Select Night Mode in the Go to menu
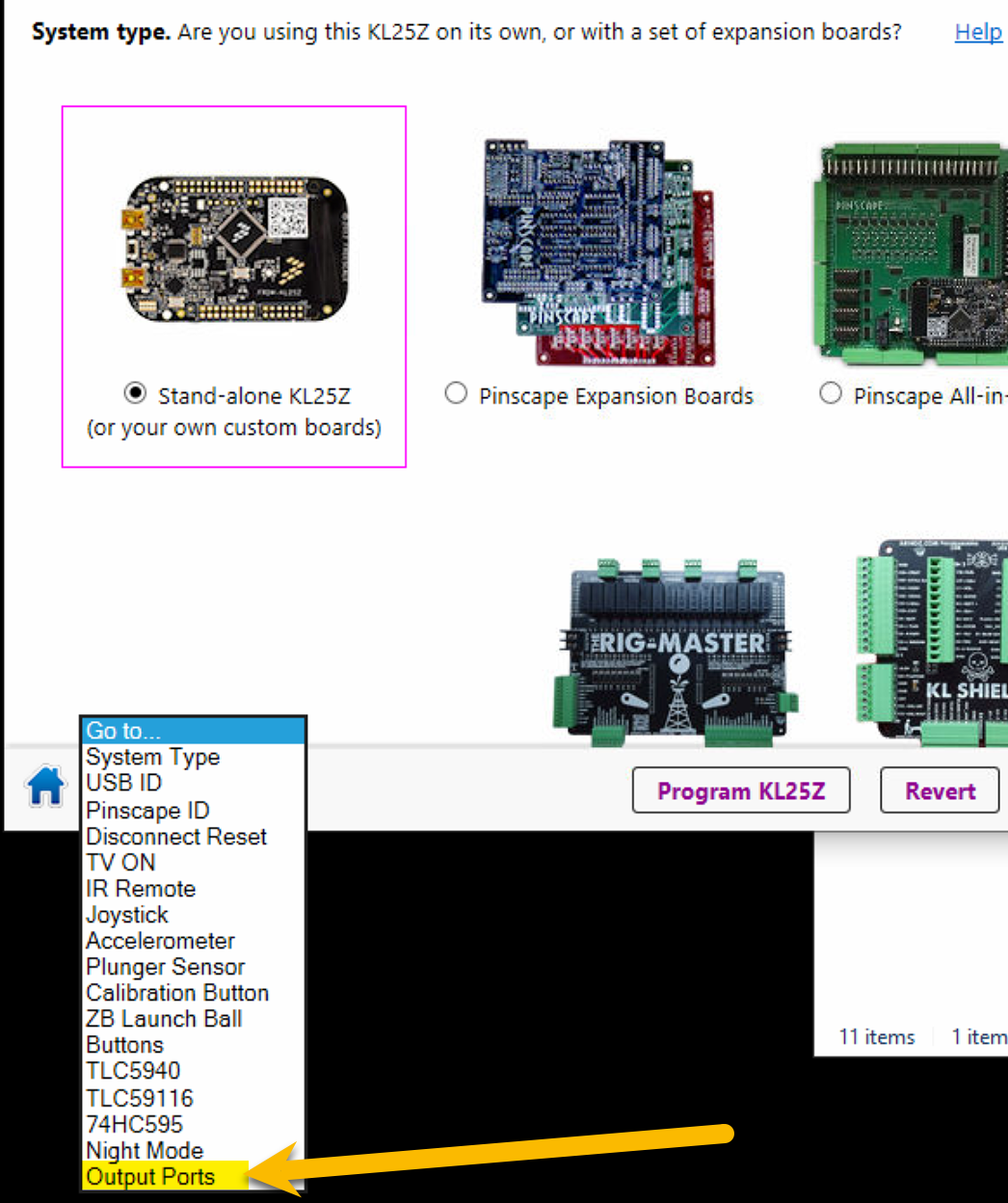 click(145, 1151)
